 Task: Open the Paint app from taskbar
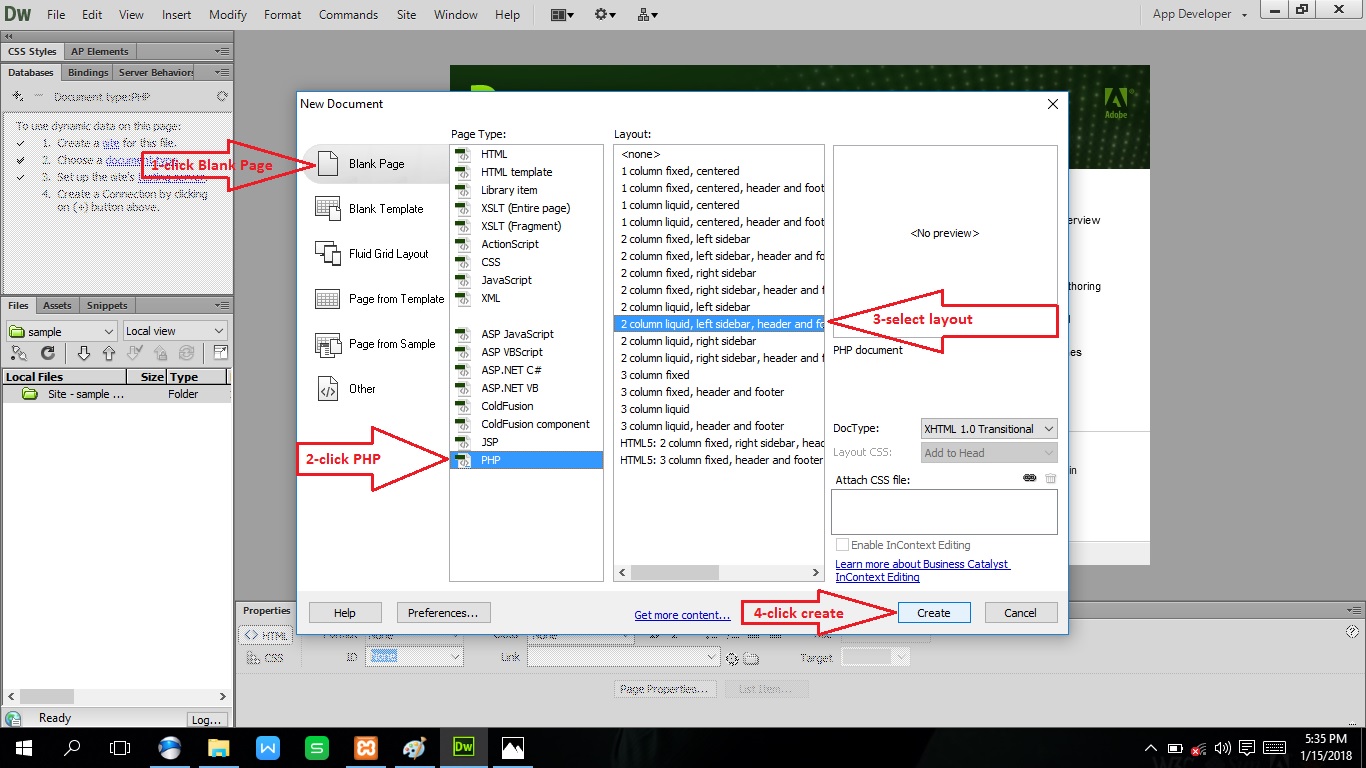click(x=414, y=747)
